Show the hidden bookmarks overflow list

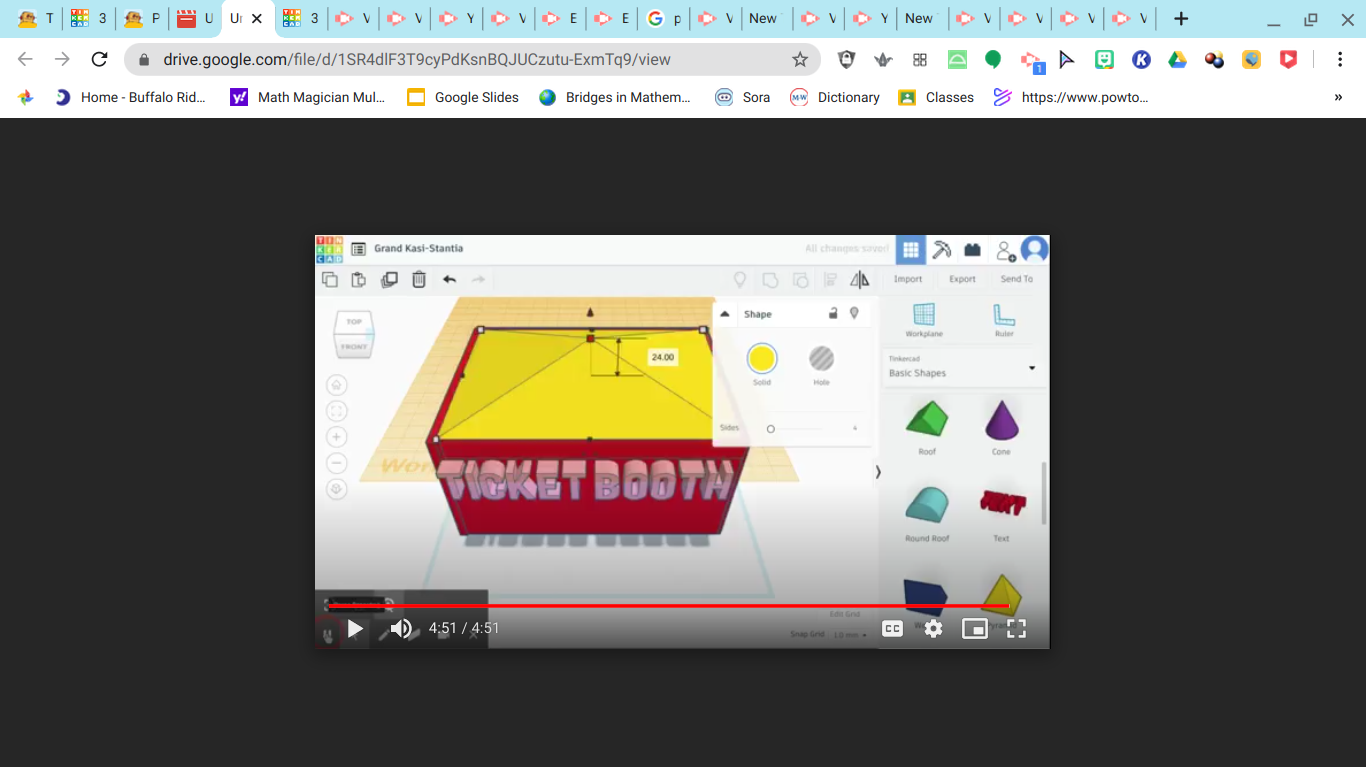click(x=1338, y=97)
